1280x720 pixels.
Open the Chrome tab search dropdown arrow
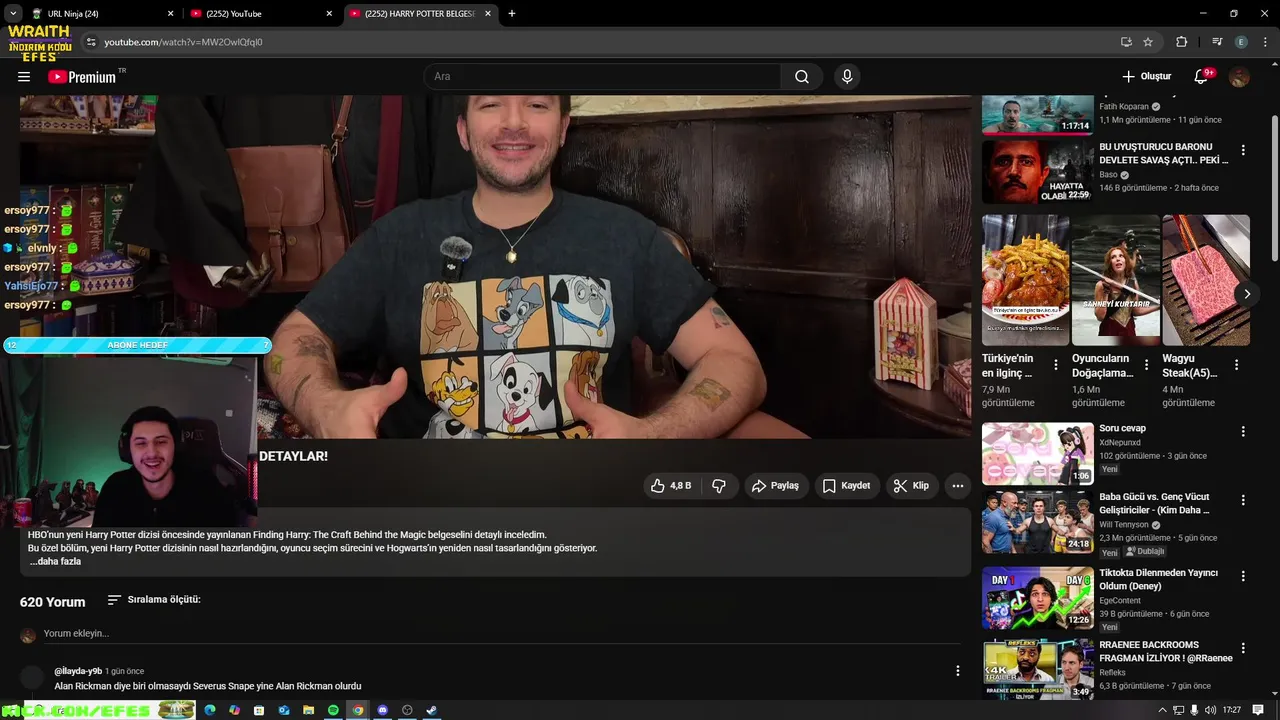pos(13,14)
